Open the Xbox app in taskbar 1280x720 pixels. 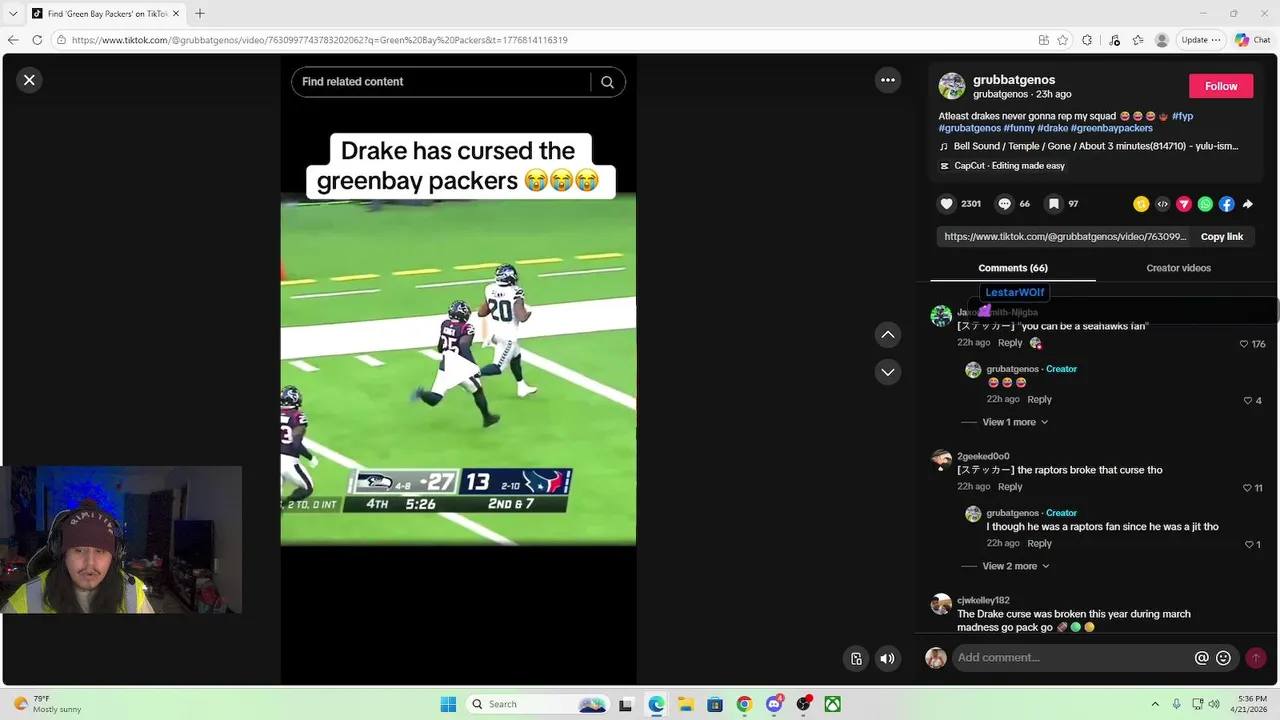(x=832, y=704)
